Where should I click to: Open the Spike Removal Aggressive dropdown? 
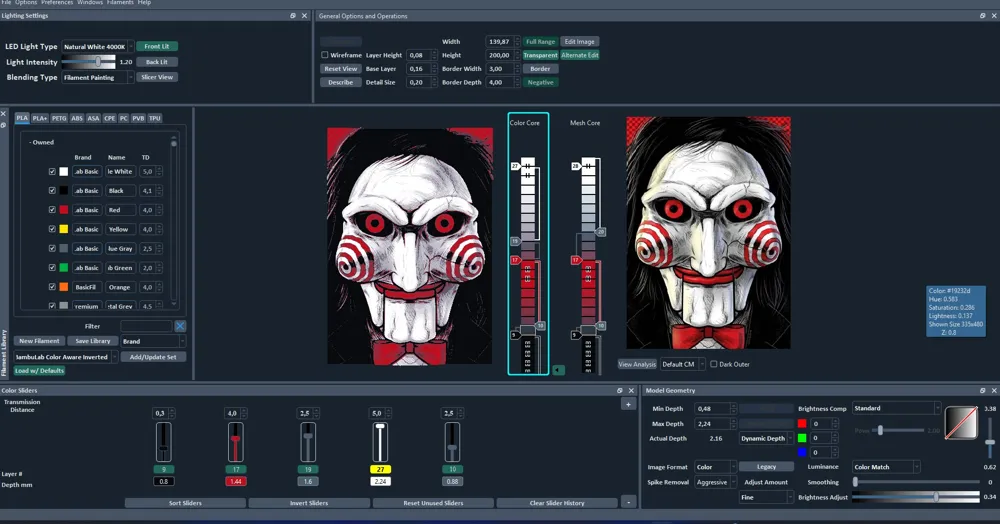(x=715, y=482)
